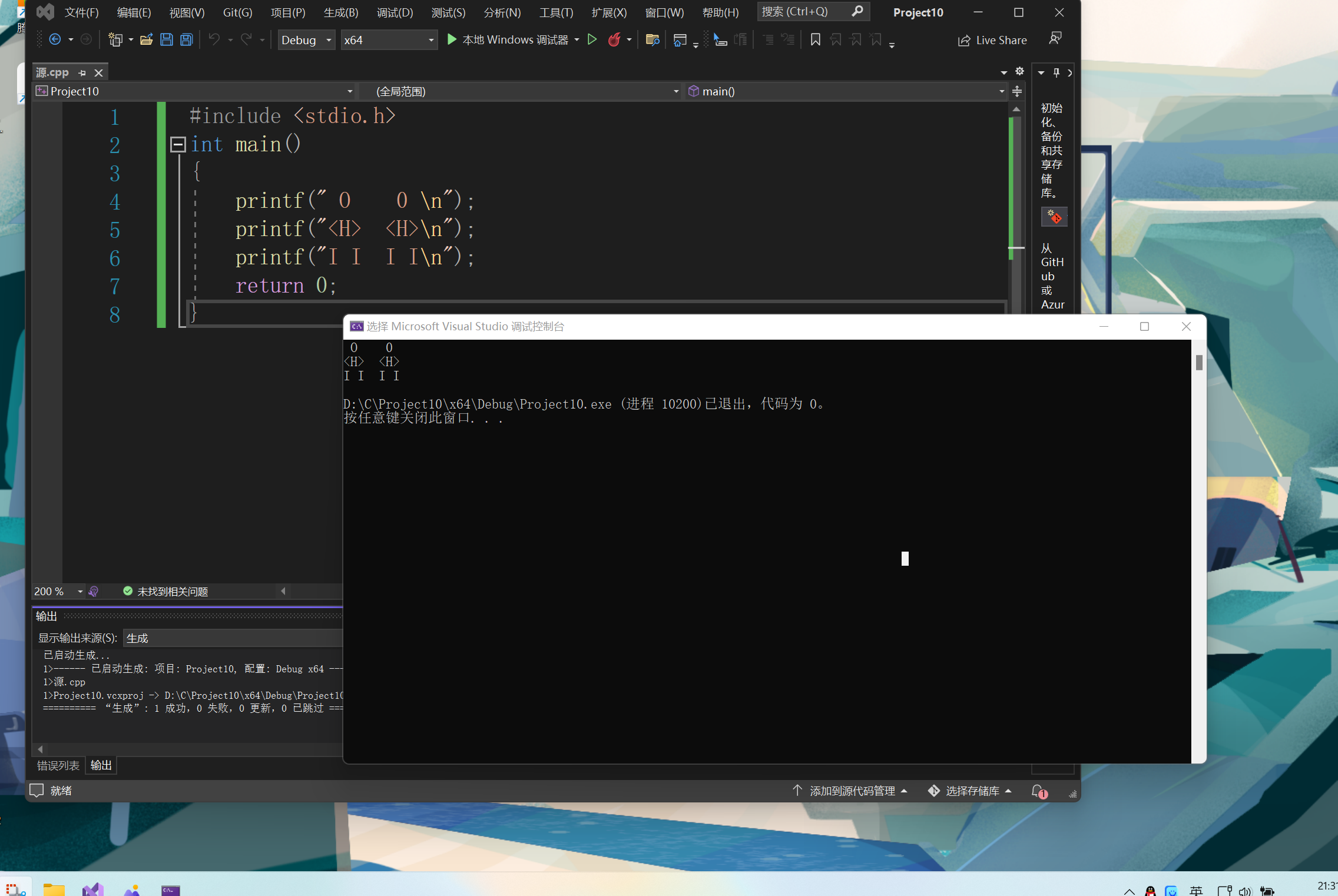
Task: Click the Save All toolbar icon
Action: [187, 40]
